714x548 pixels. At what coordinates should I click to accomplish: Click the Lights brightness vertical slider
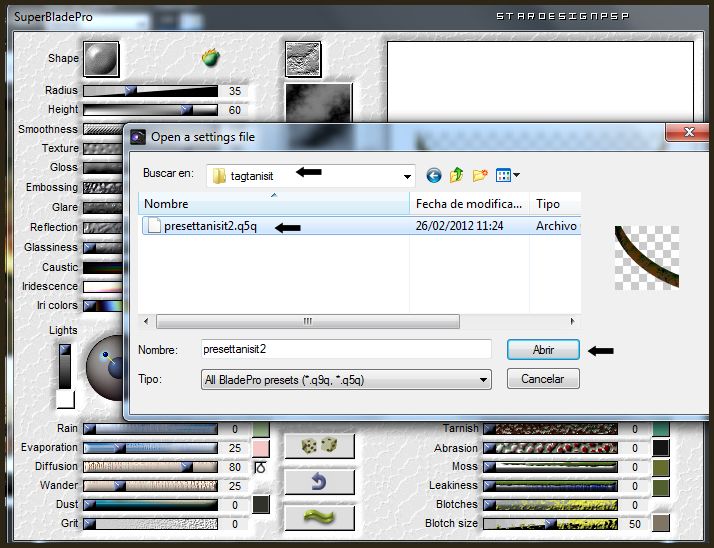[65, 367]
